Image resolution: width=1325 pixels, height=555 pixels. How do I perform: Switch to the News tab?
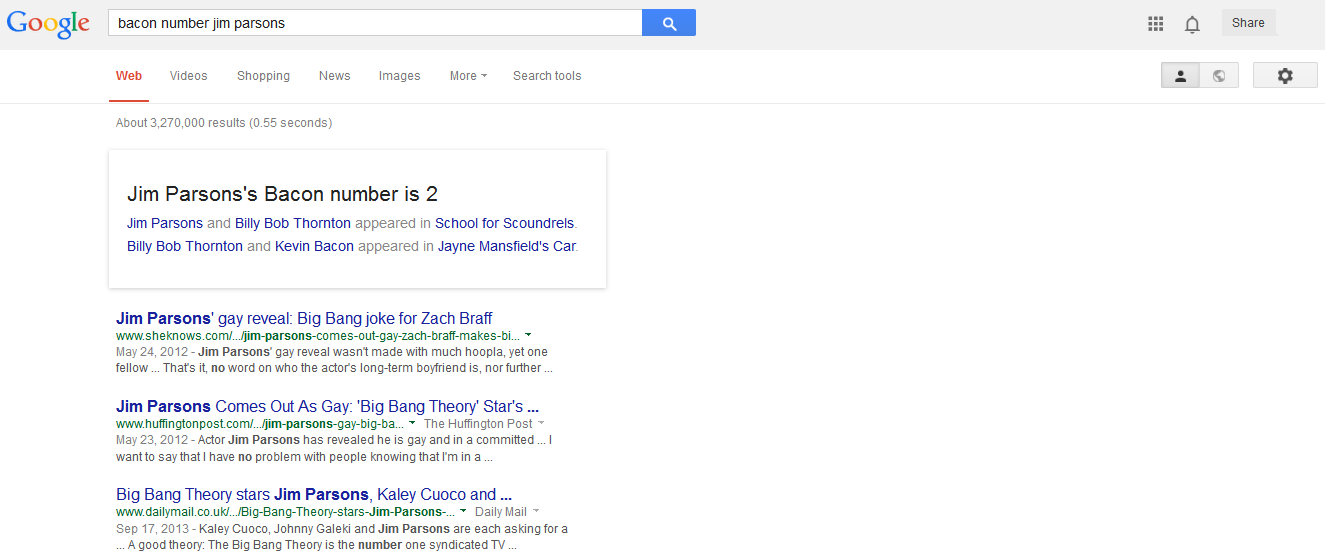point(335,76)
